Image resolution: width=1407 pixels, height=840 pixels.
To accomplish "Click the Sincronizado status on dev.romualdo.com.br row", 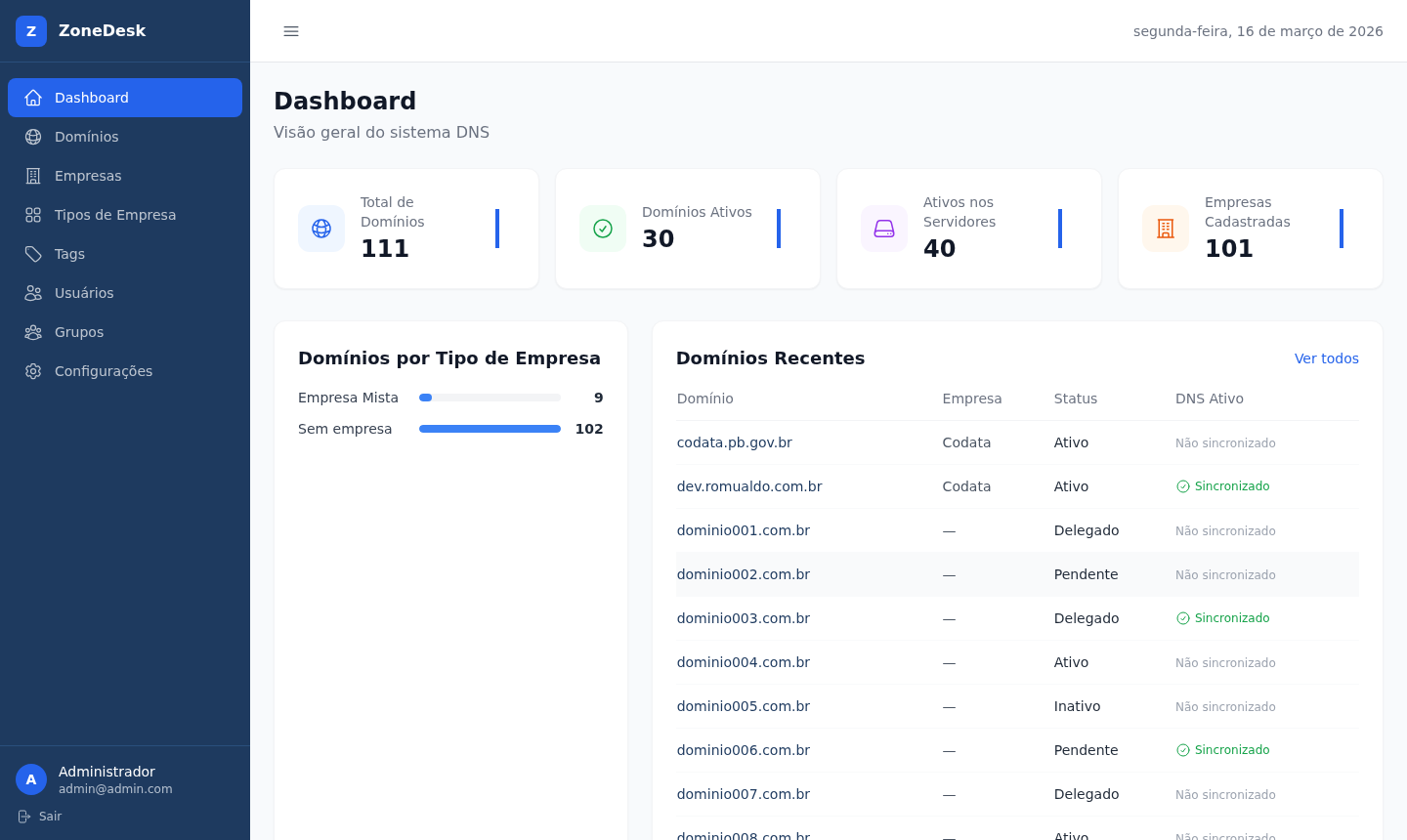I will 1223,485.
